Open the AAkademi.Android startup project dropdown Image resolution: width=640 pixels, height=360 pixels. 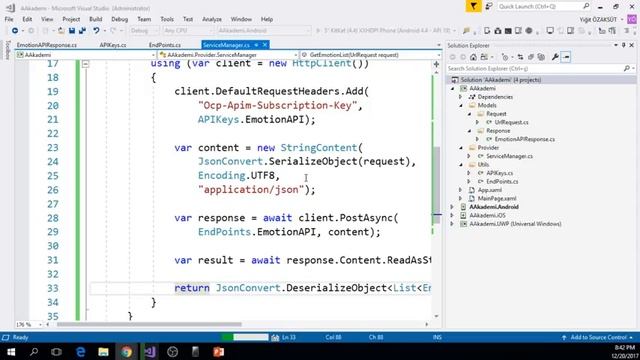(x=264, y=31)
